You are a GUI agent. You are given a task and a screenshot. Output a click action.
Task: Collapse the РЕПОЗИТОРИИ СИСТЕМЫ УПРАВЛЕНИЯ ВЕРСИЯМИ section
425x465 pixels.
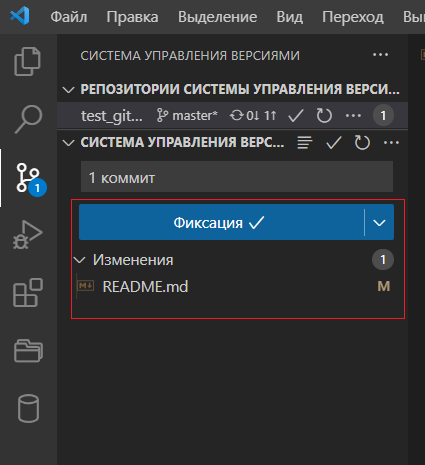(x=68, y=90)
